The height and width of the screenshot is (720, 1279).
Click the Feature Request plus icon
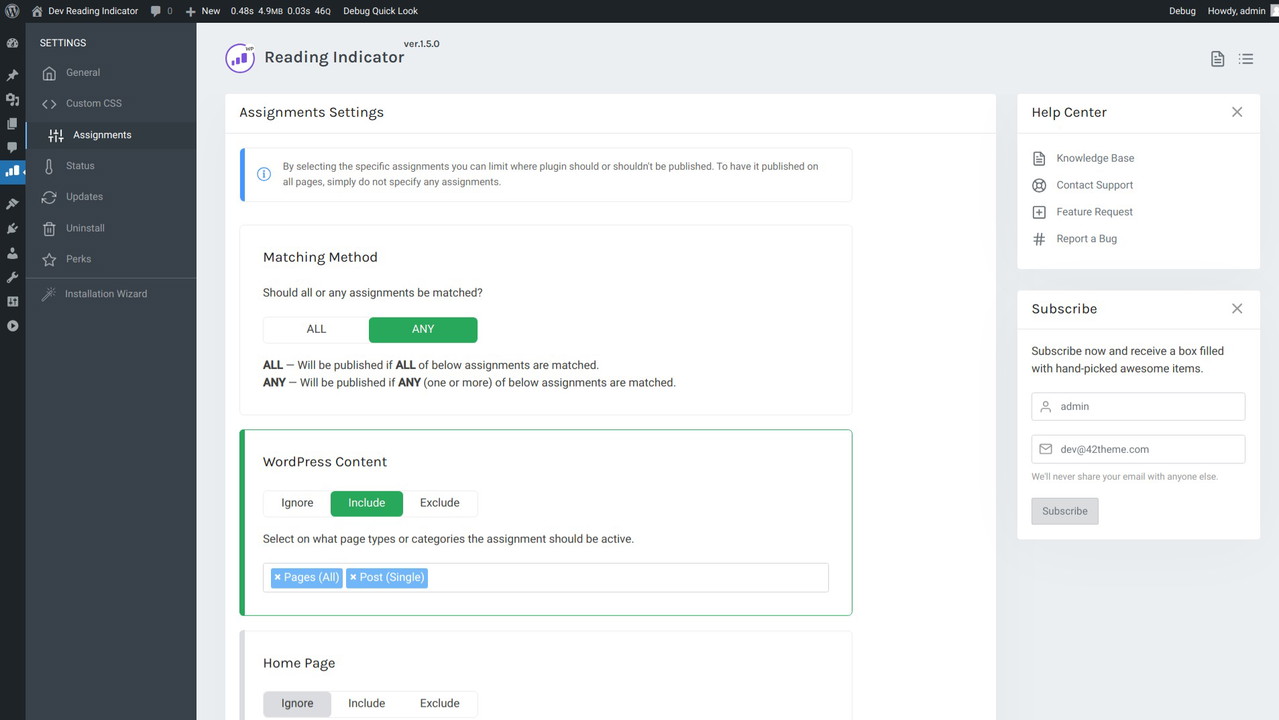click(1039, 212)
